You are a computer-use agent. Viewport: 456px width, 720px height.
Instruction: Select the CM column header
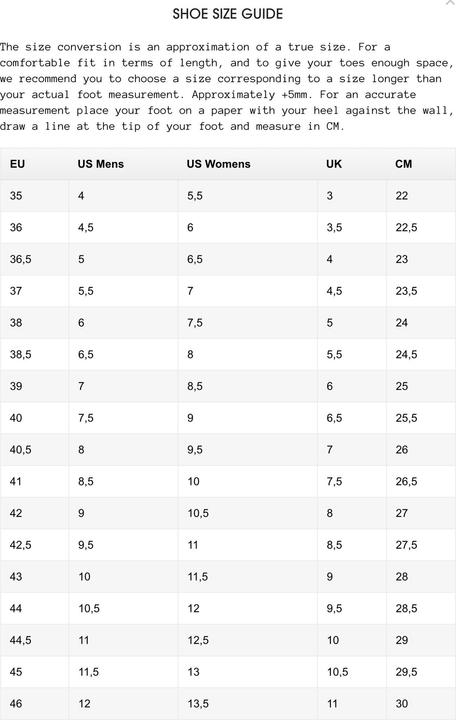point(404,164)
